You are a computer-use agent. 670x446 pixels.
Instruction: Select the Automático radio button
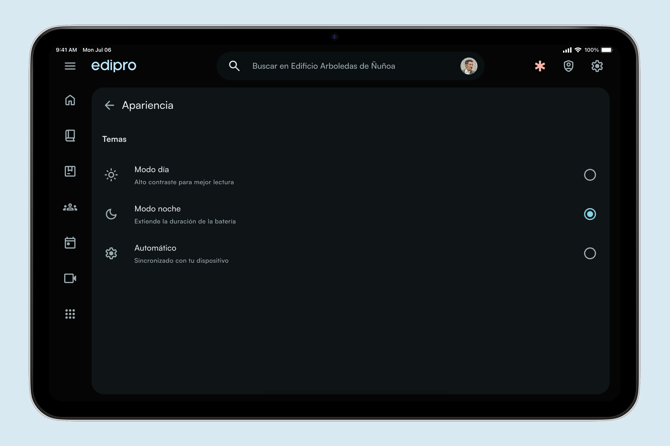click(x=590, y=253)
